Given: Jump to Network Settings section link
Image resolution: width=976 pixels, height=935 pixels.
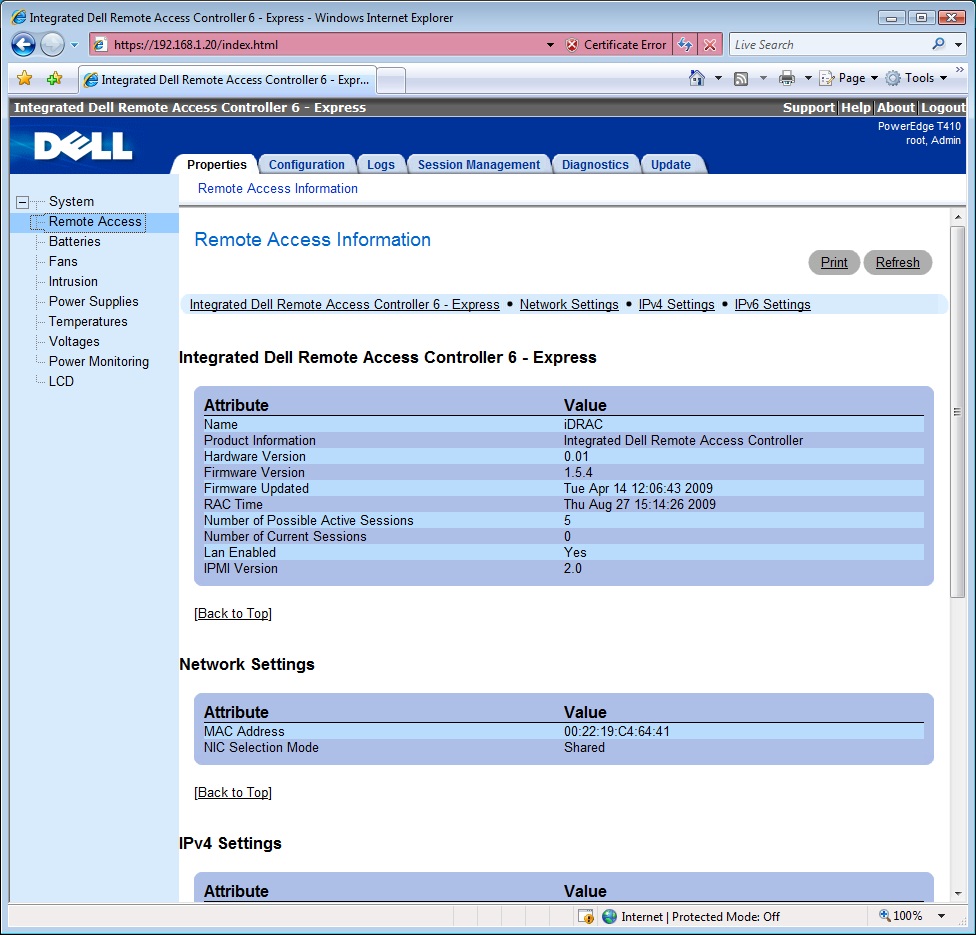Looking at the screenshot, I should (569, 304).
